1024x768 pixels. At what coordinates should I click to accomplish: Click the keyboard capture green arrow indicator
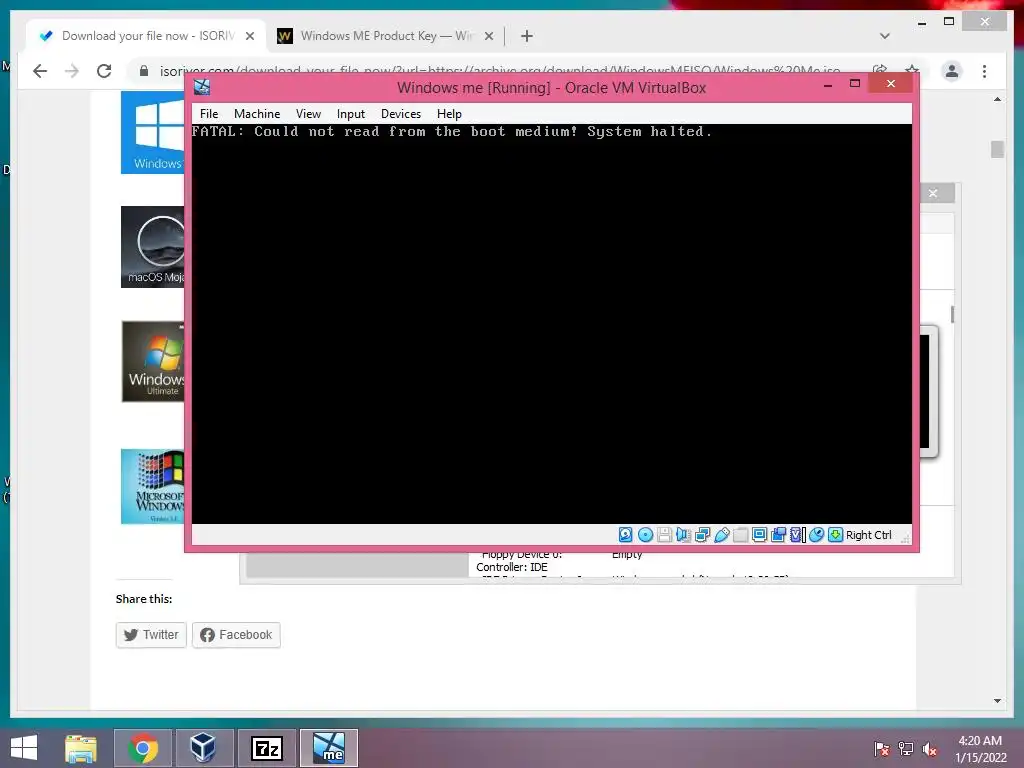[835, 535]
